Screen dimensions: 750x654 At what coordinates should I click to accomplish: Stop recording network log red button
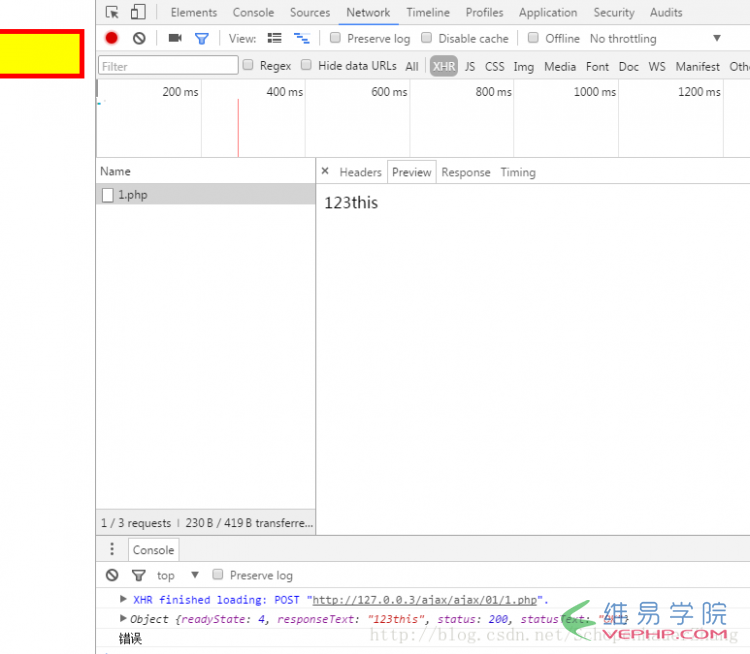click(x=111, y=38)
